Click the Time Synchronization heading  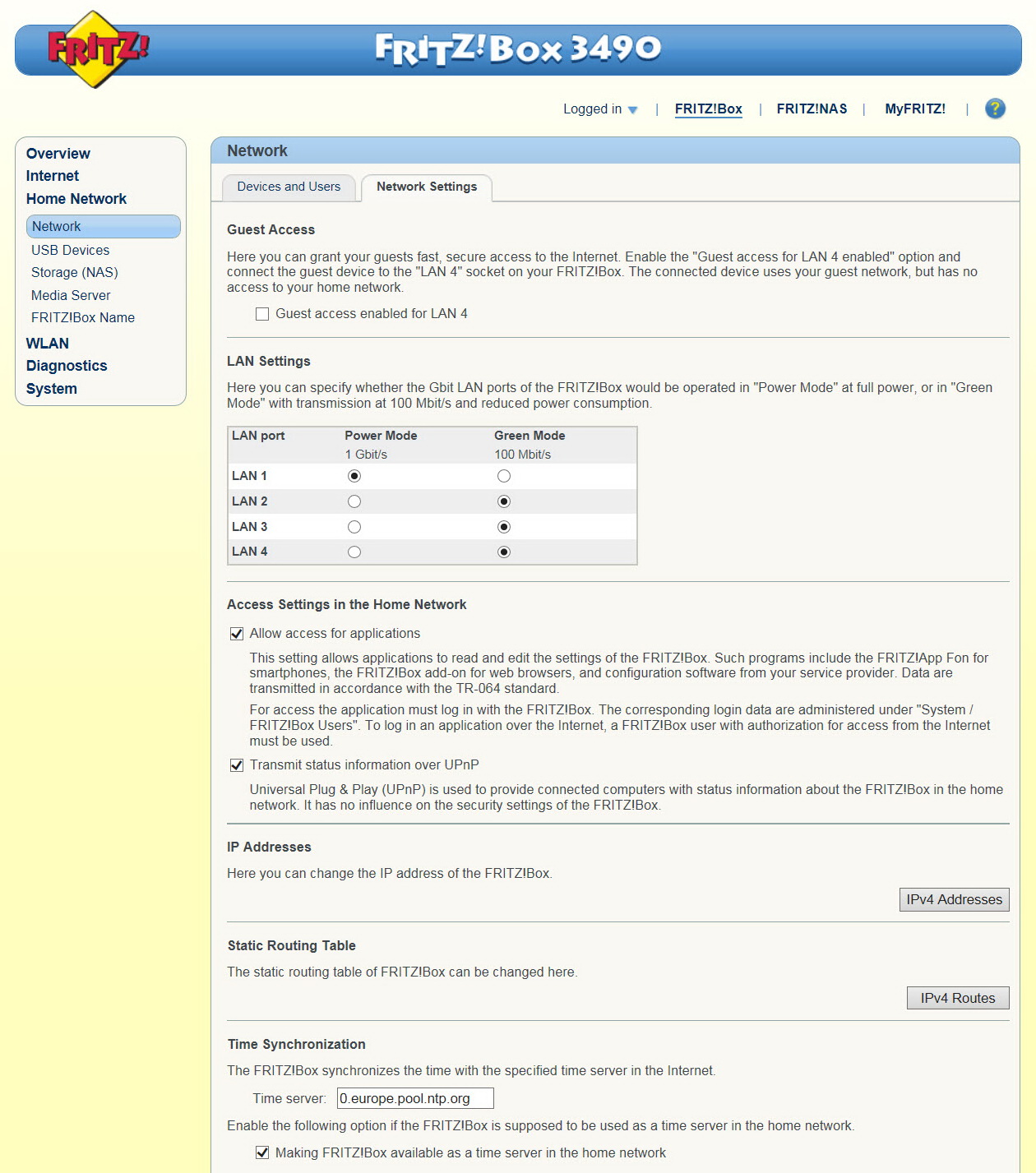click(297, 1044)
